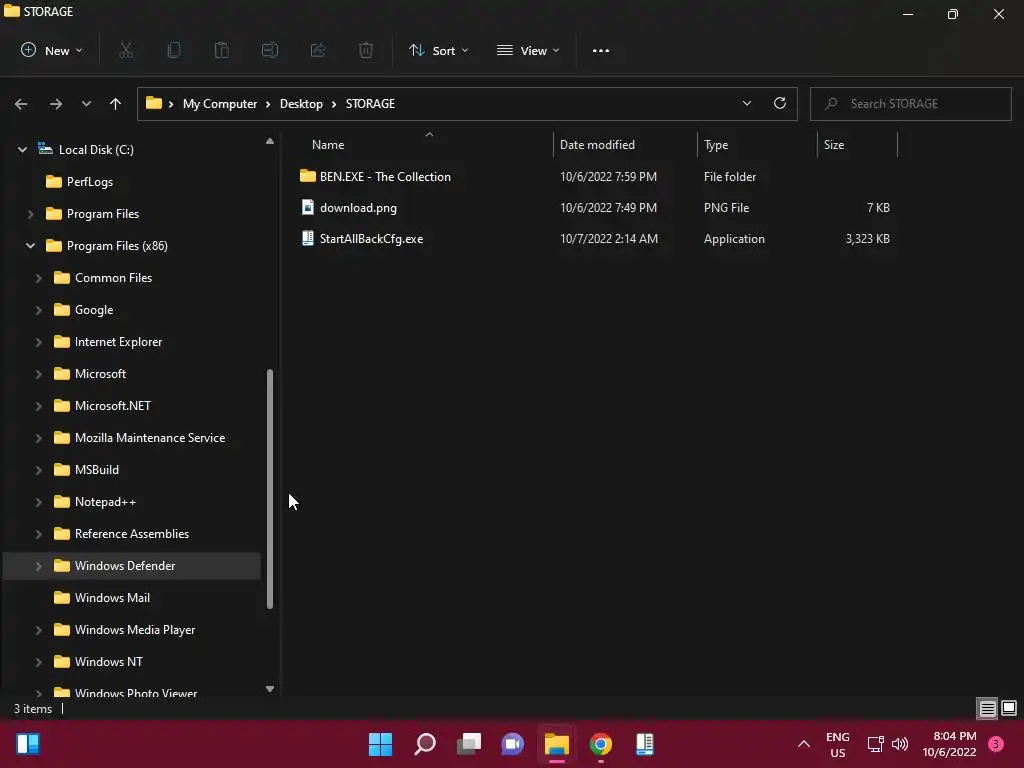Image resolution: width=1024 pixels, height=768 pixels.
Task: Select Microsoft.NET folder in tree
Action: 103,406
